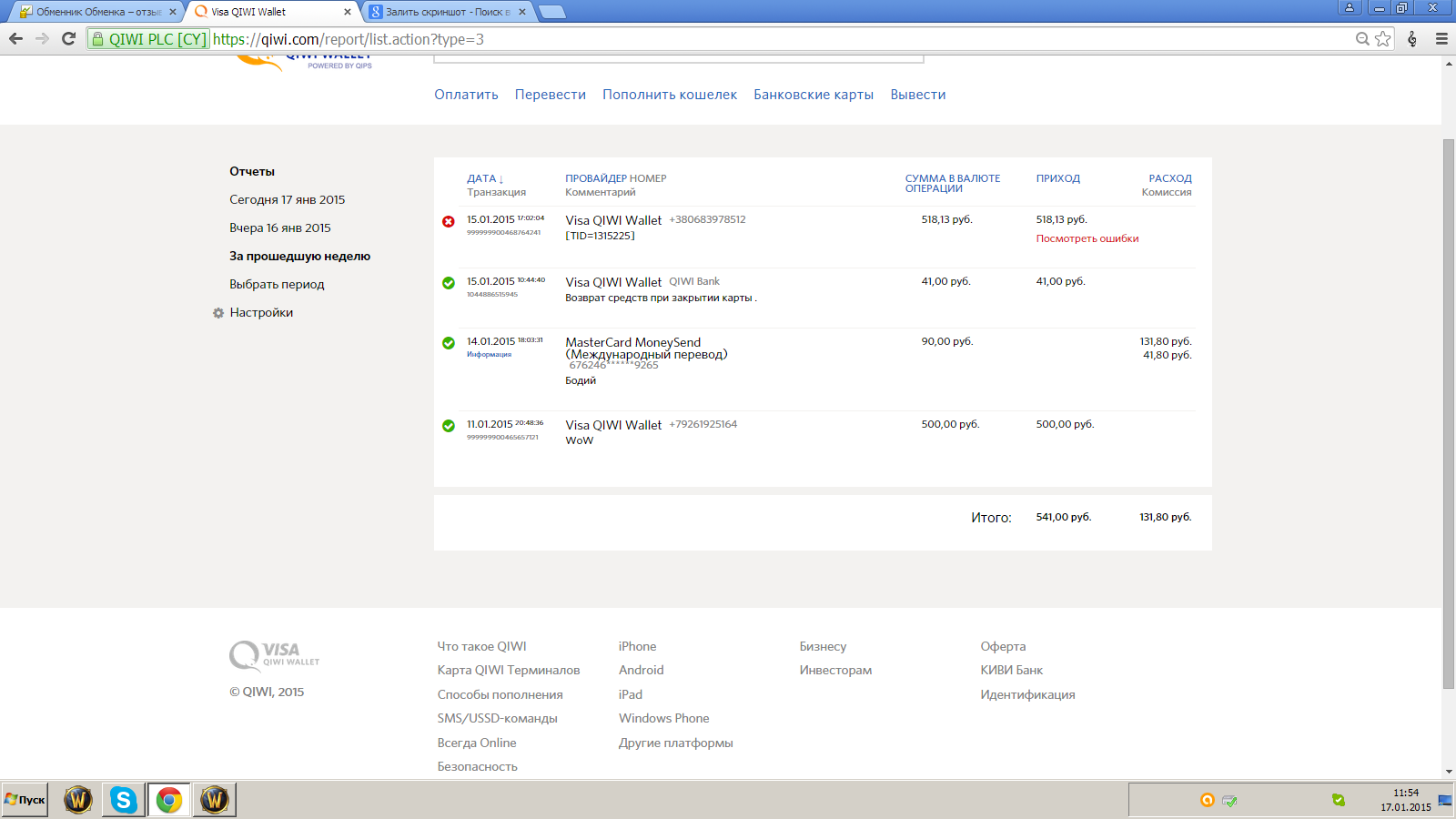Viewport: 1456px width, 819px height.
Task: Click the orange tray icon in system tray
Action: 1208,801
